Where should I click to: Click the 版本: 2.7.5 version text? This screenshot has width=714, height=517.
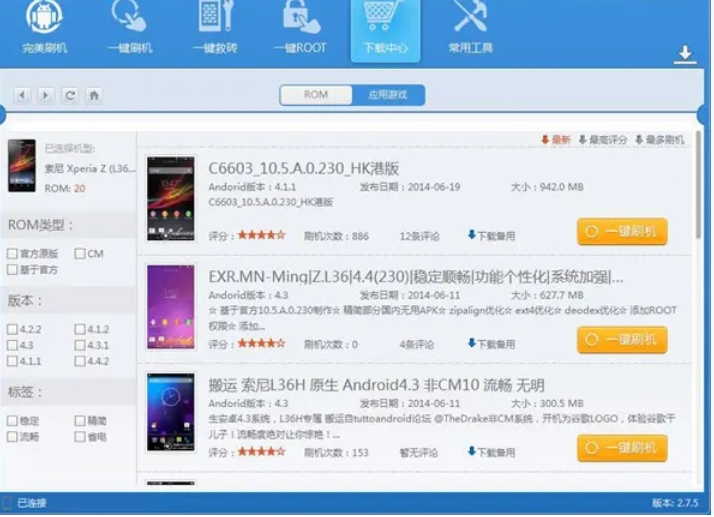tap(675, 503)
